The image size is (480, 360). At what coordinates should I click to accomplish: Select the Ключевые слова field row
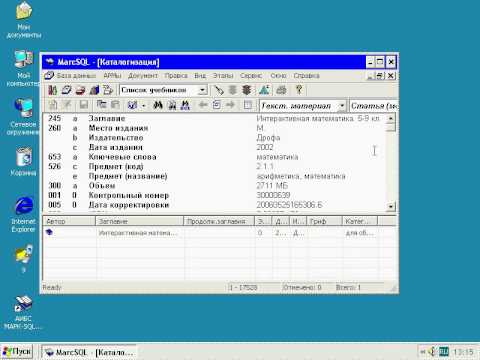pyautogui.click(x=215, y=157)
